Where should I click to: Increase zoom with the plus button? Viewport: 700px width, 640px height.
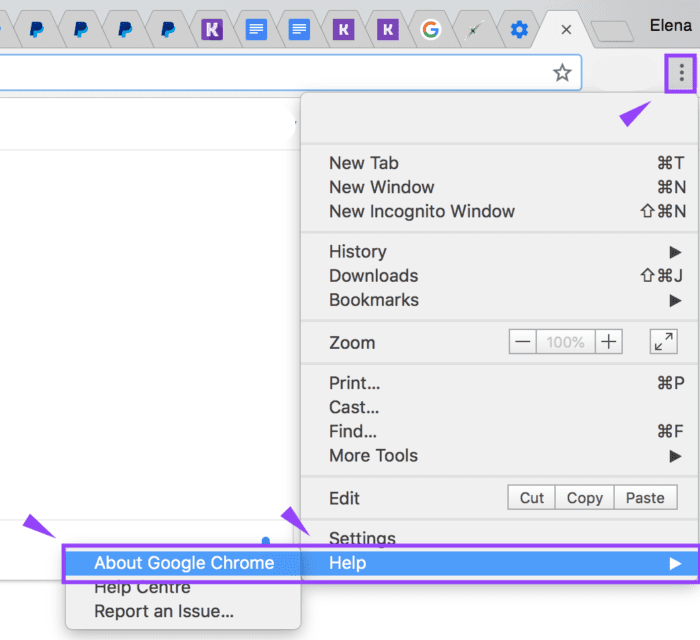pos(608,342)
